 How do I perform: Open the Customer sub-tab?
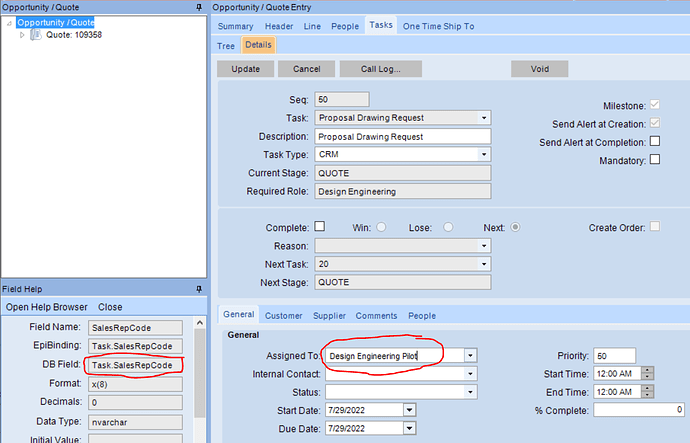283,316
